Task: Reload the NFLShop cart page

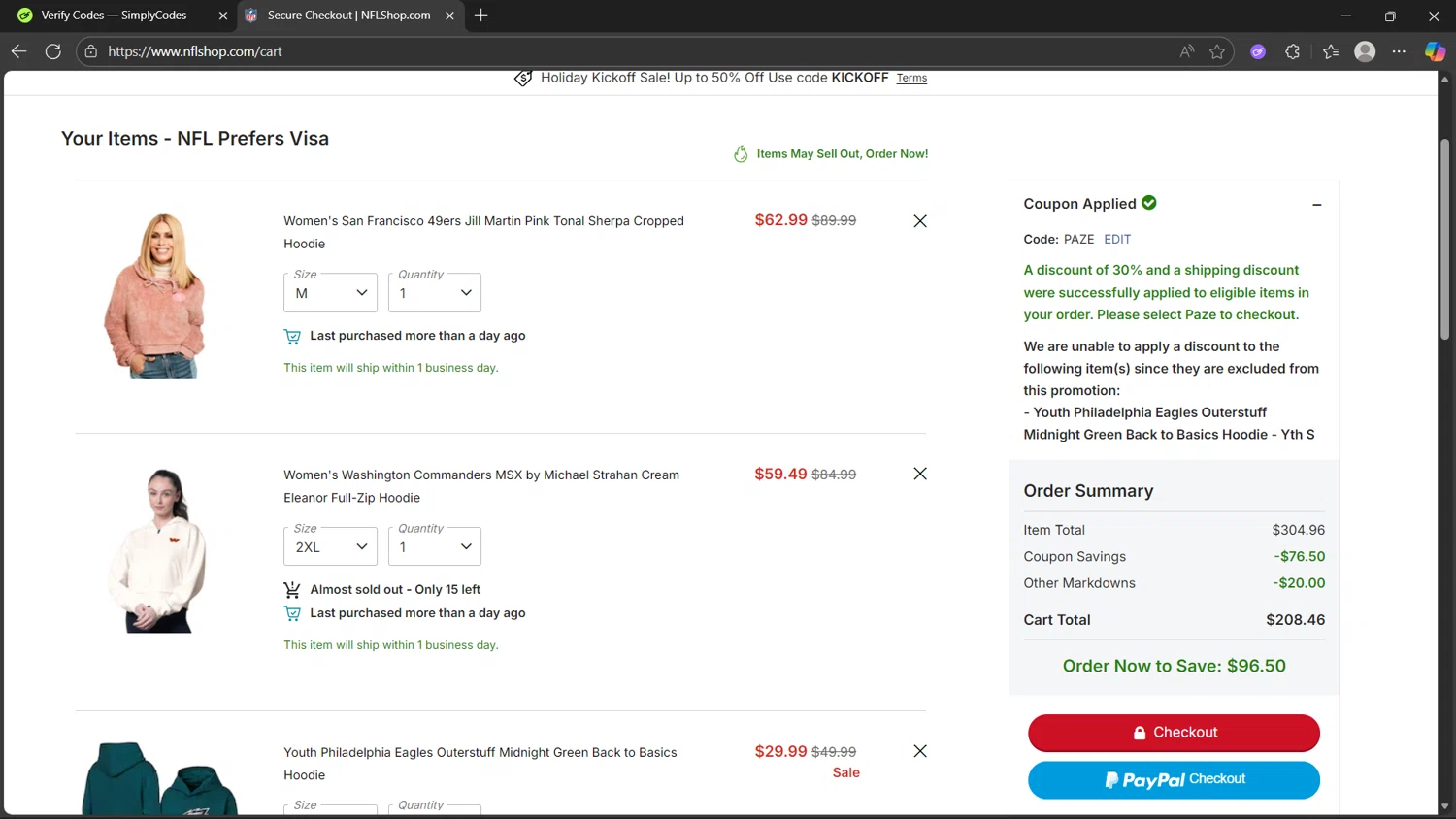Action: [53, 51]
